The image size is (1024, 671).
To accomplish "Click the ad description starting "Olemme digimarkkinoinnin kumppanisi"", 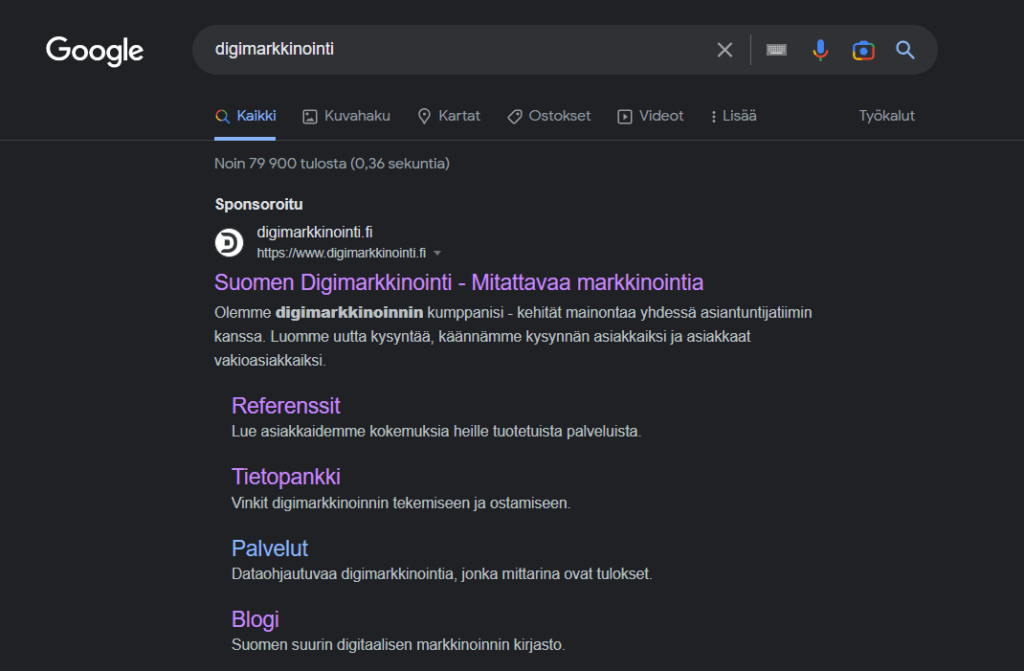I will click(513, 336).
